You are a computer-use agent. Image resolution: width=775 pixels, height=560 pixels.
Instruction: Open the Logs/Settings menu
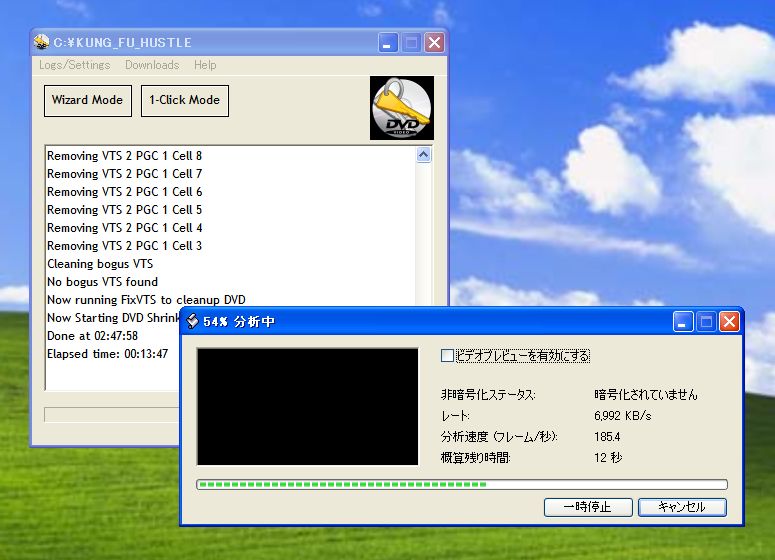(75, 65)
